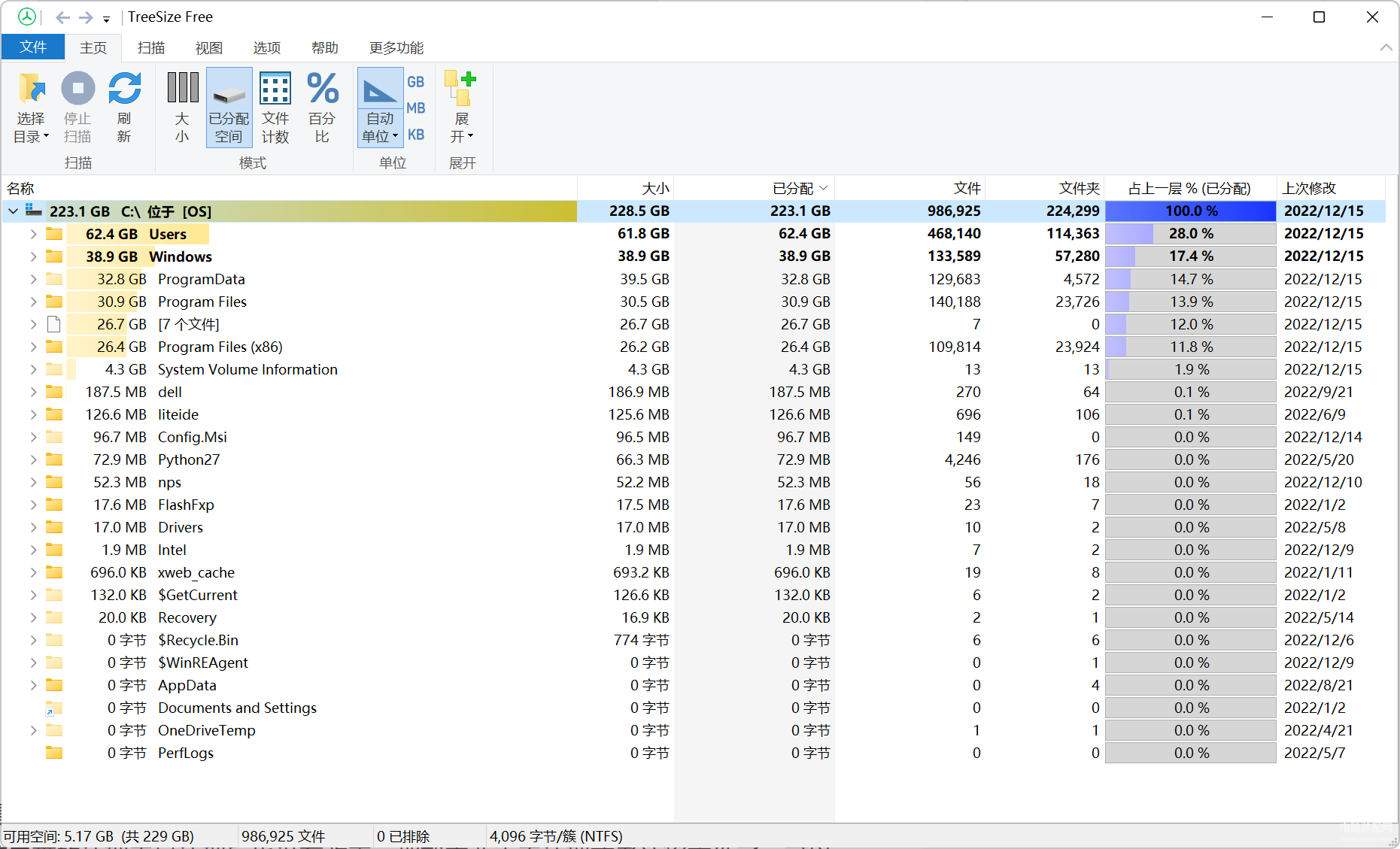The height and width of the screenshot is (849, 1400).
Task: Select the OneDriveTemp row
Action: [693, 730]
